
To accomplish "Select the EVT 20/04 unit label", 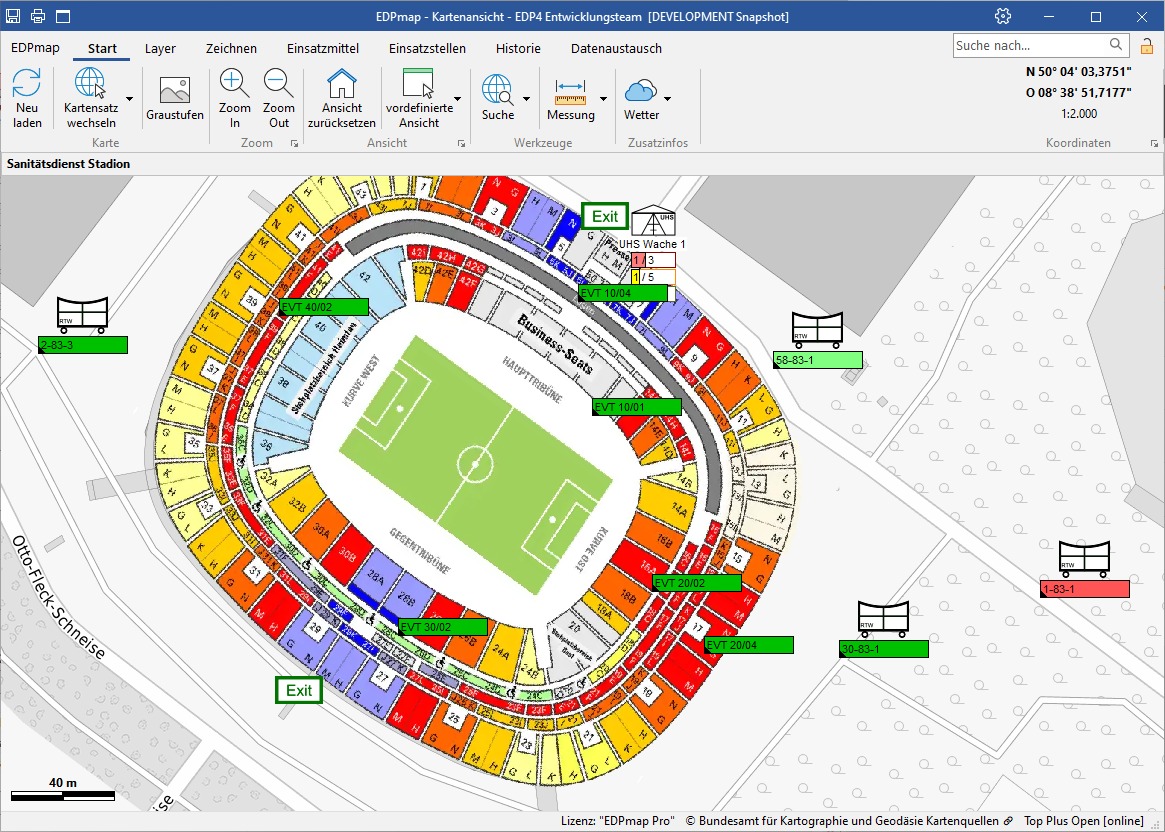I will 749,645.
